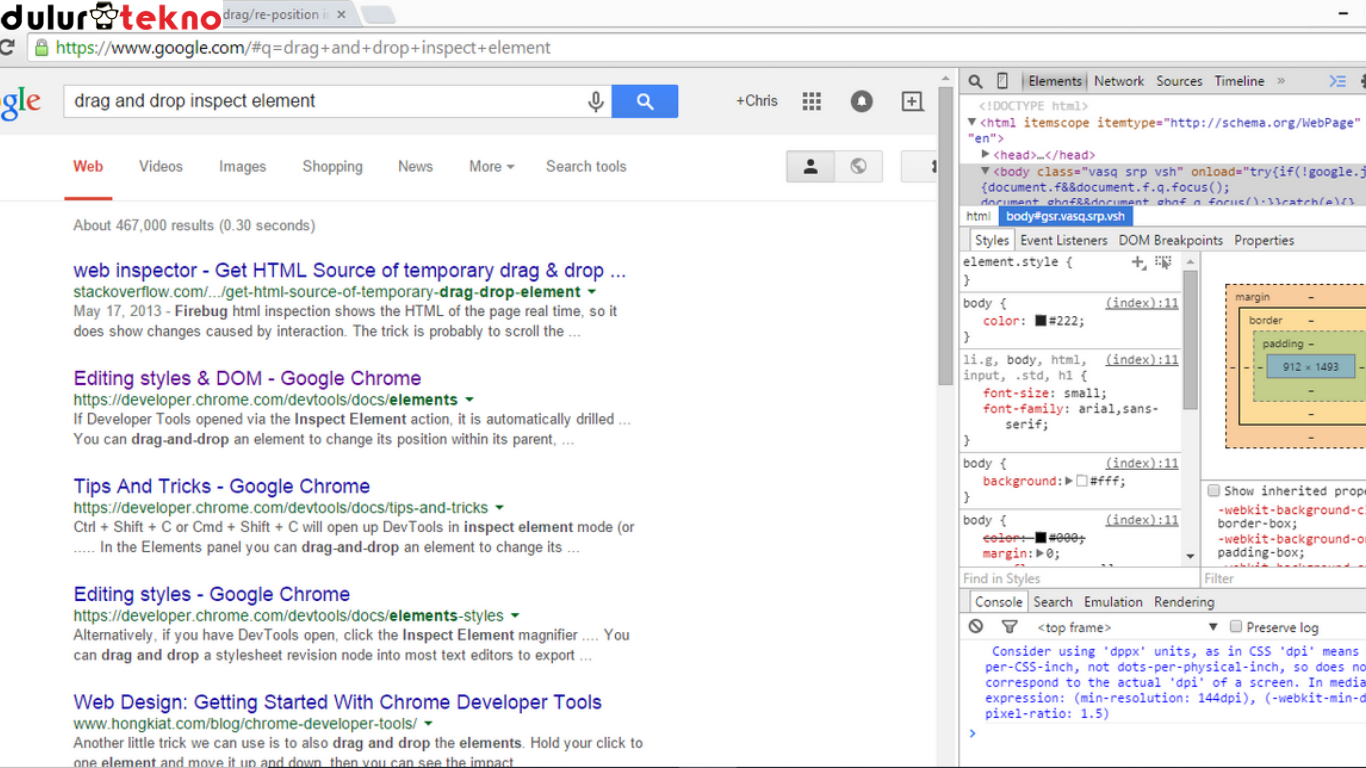Expand the margin property triangle

click(1040, 553)
